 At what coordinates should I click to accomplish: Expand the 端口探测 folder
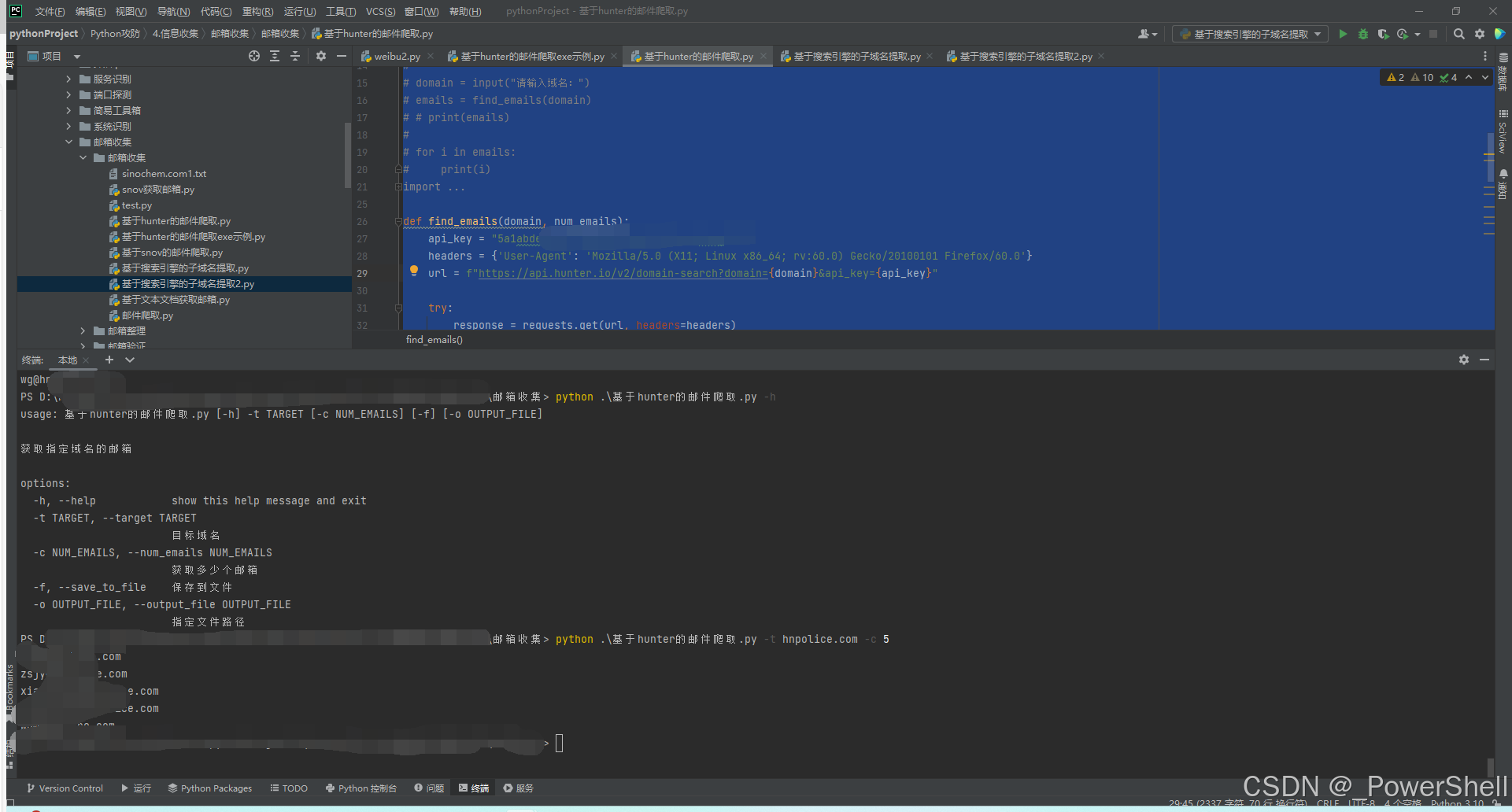point(68,94)
